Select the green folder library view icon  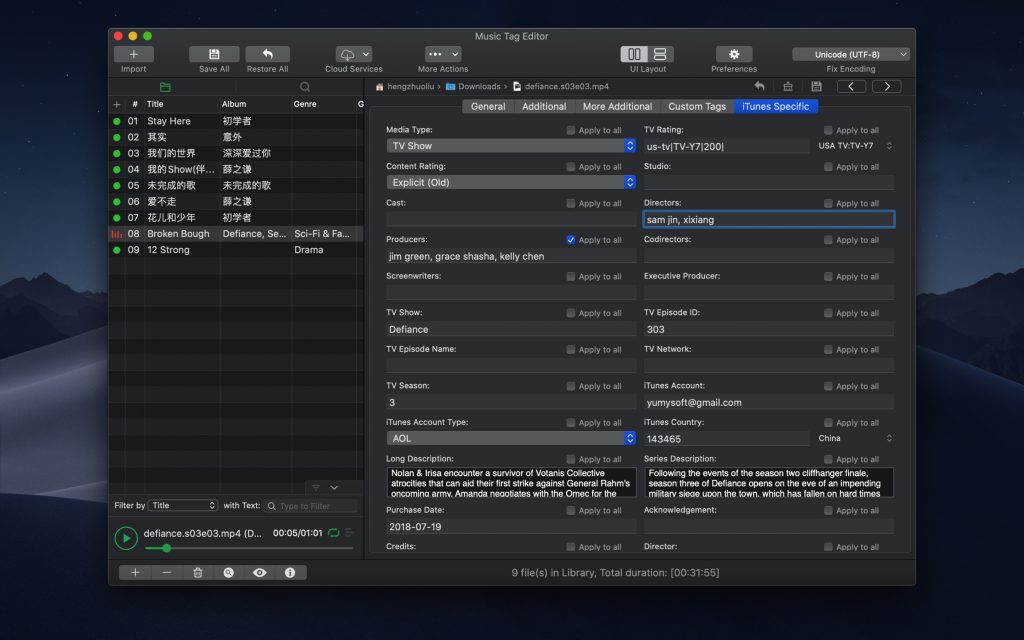[165, 87]
